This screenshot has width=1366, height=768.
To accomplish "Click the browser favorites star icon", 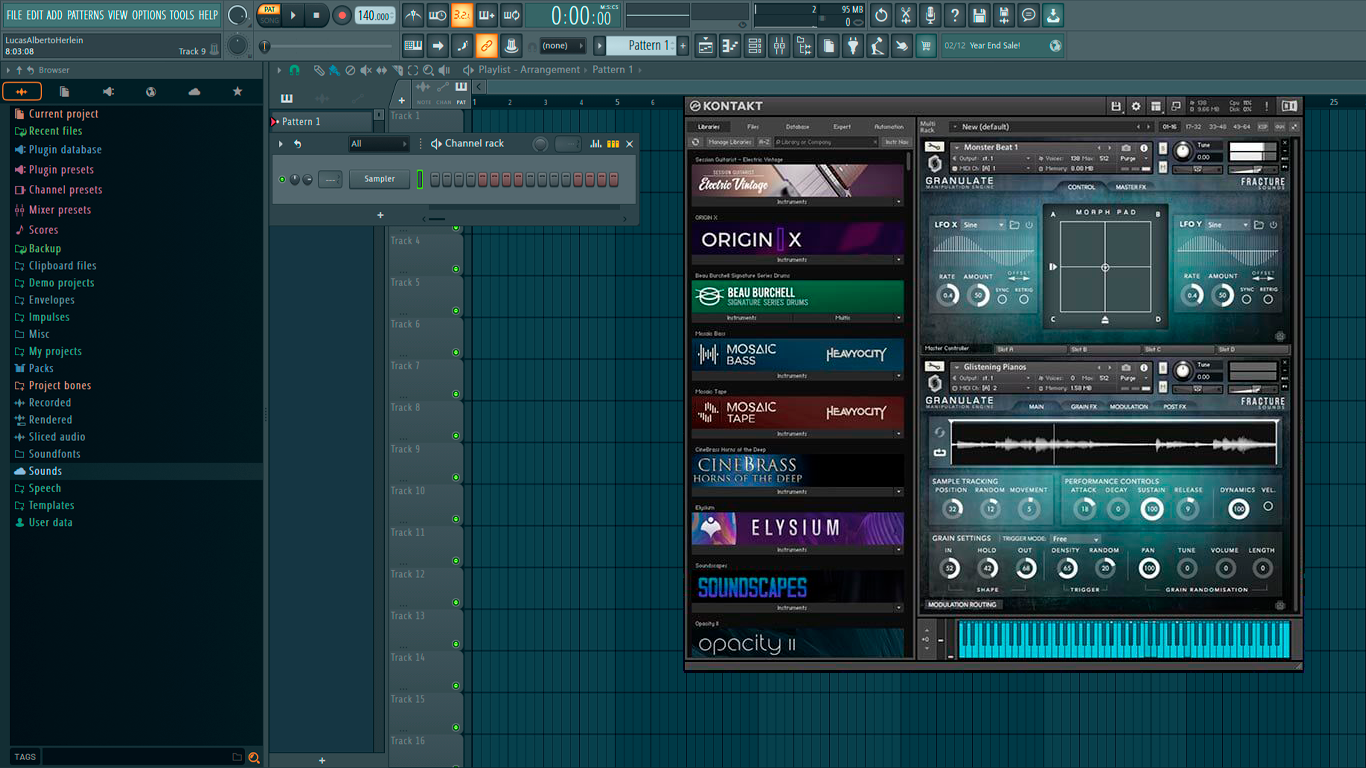I will [237, 92].
